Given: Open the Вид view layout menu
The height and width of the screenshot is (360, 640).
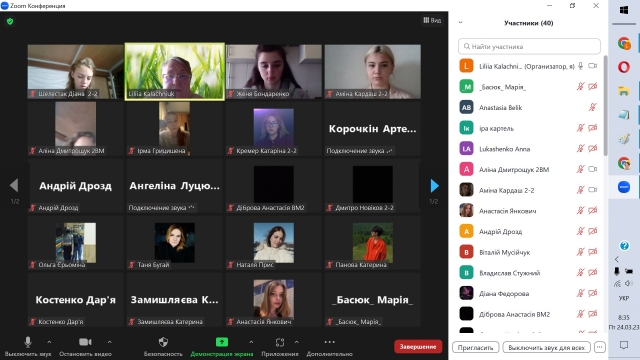Looking at the screenshot, I should coord(432,20).
